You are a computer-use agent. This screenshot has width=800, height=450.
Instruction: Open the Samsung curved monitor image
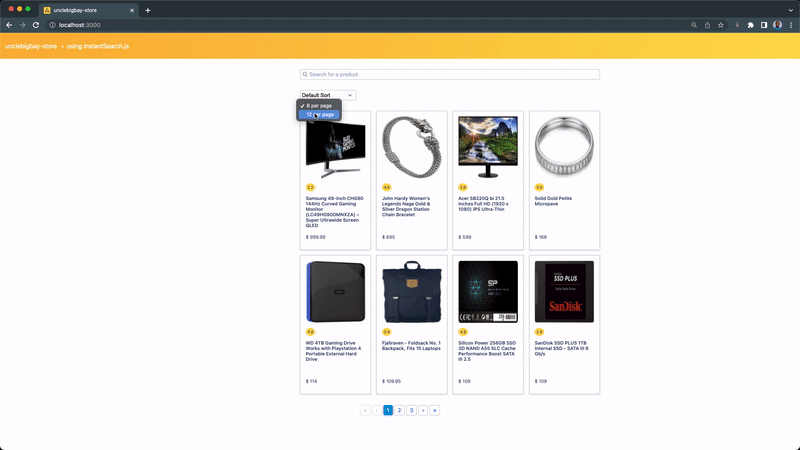335,147
